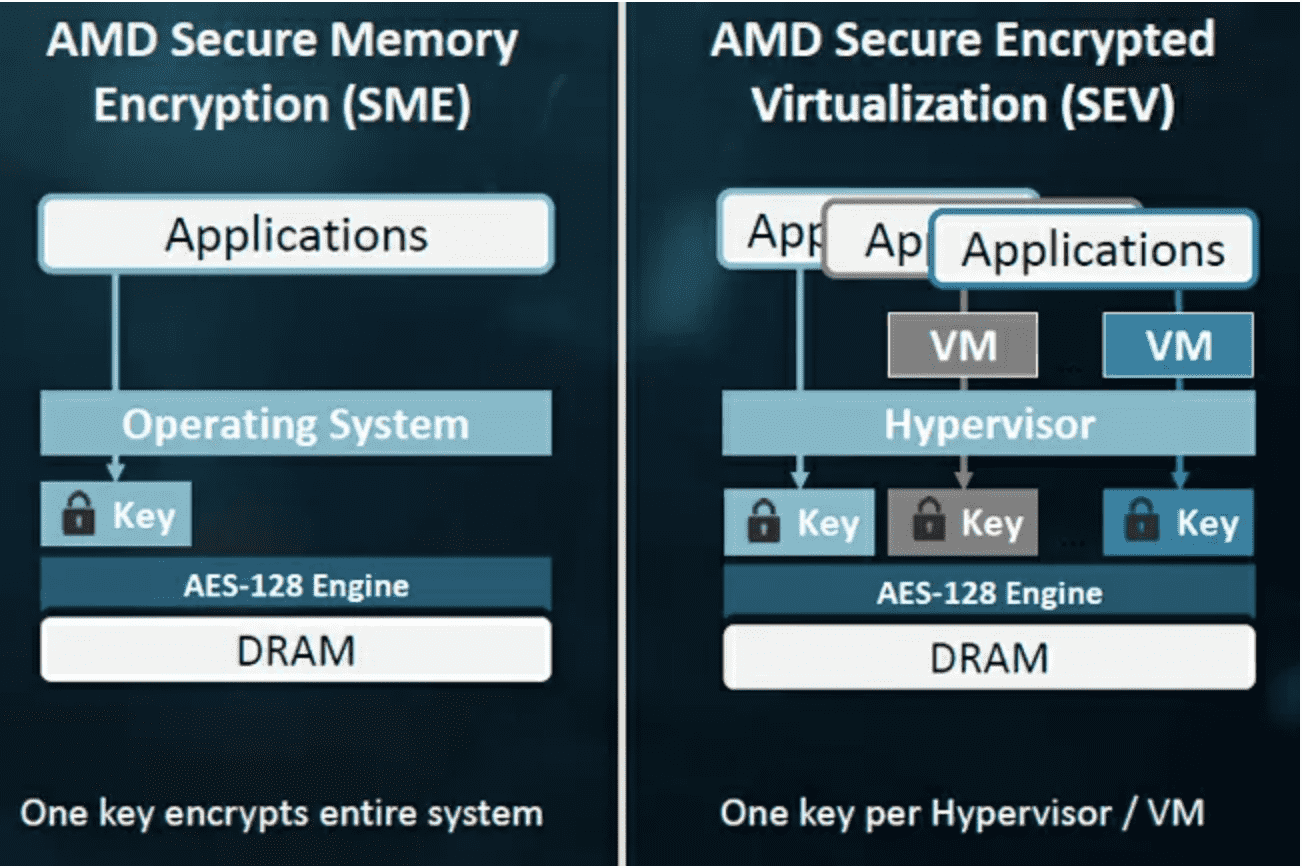Click the front SEV Applications box
This screenshot has width=1302, height=868.
(x=1093, y=249)
